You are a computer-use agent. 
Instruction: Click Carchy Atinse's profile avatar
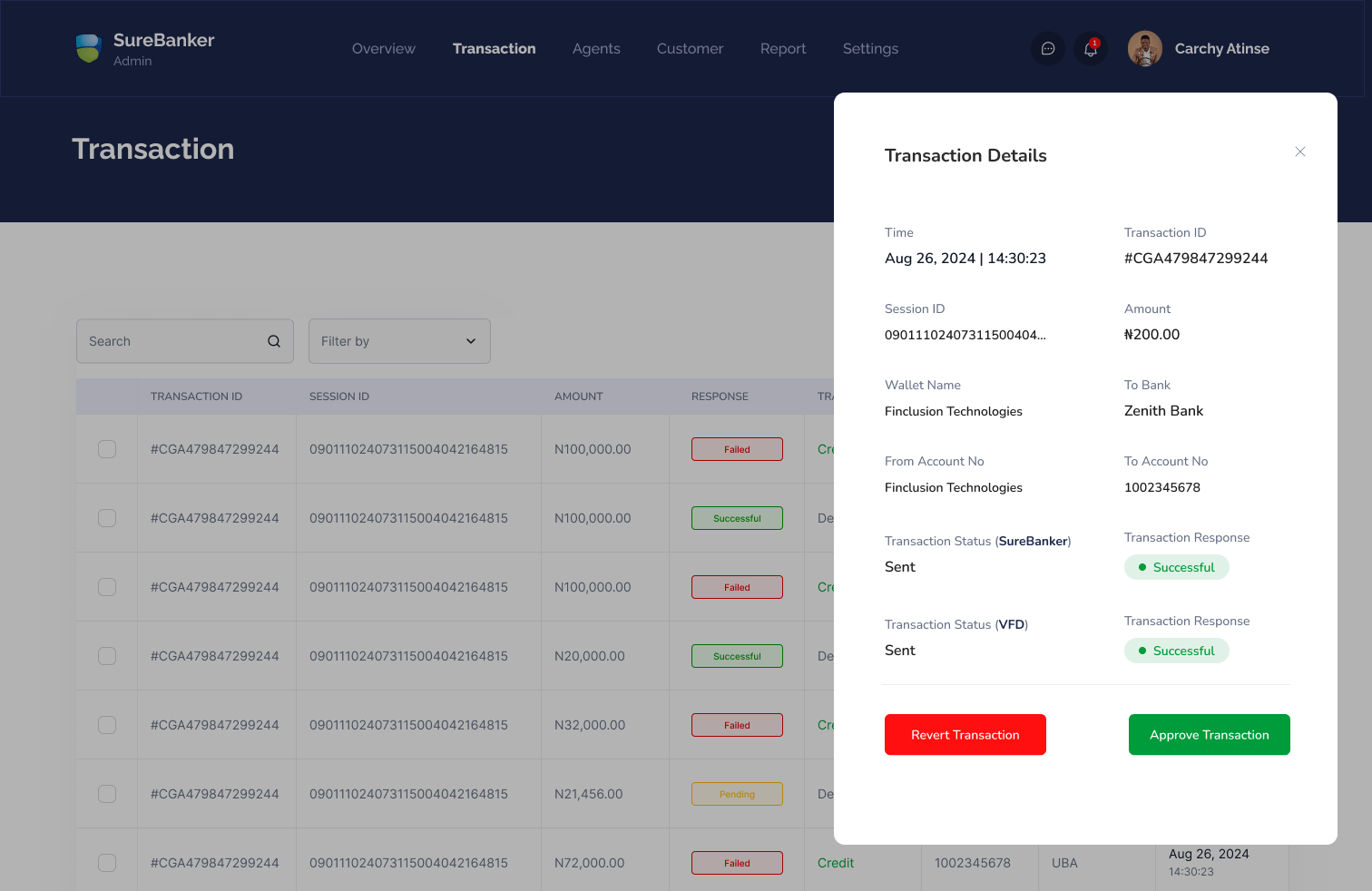click(x=1145, y=49)
